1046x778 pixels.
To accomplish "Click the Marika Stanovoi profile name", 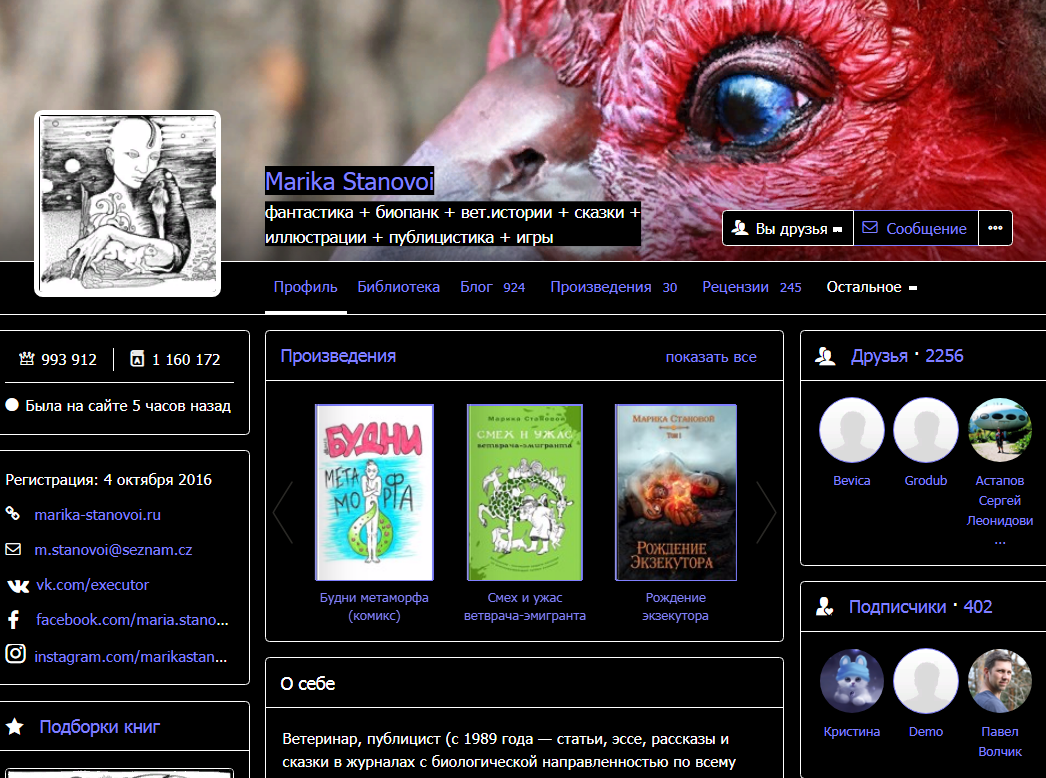I will 350,181.
